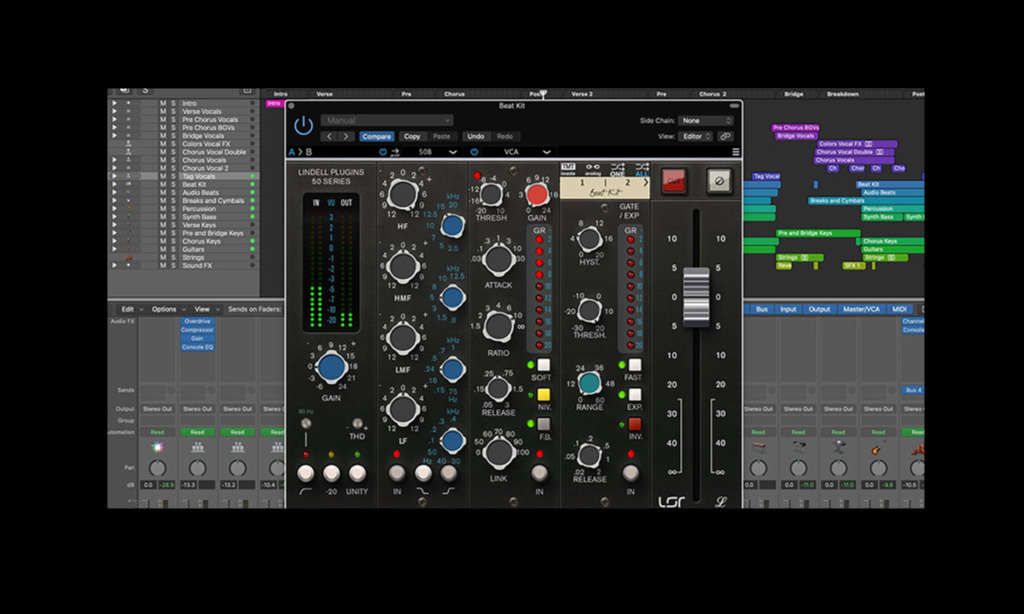Expand the Guitars track disclosure triangle
This screenshot has height=614, width=1024.
(x=114, y=249)
